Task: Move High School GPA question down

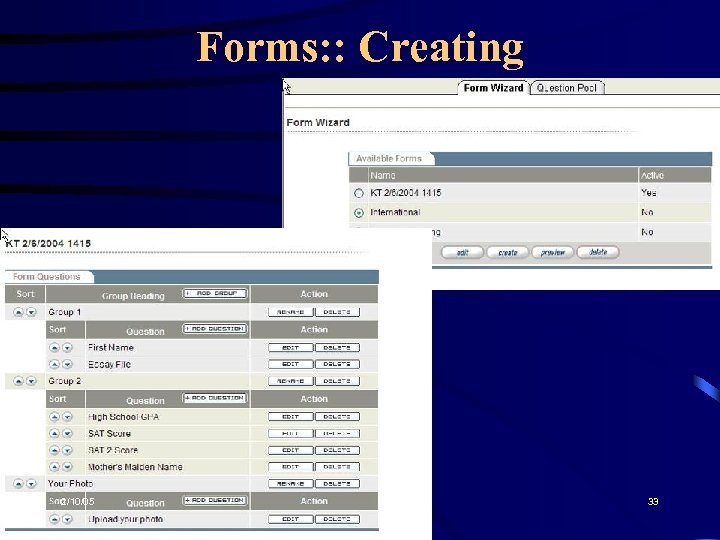Action: tap(68, 417)
